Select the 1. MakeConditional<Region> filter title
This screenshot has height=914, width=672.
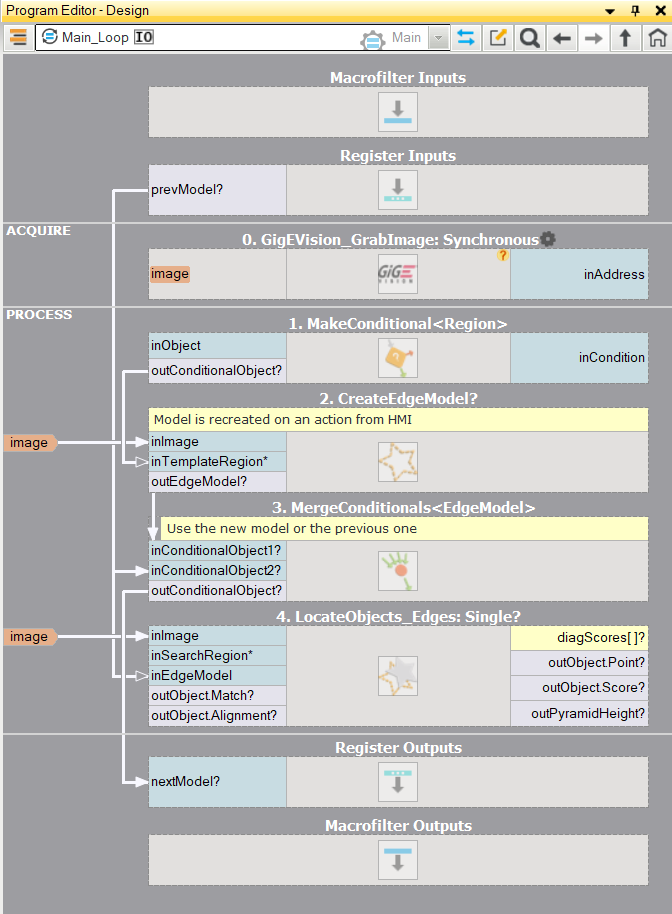tap(398, 323)
